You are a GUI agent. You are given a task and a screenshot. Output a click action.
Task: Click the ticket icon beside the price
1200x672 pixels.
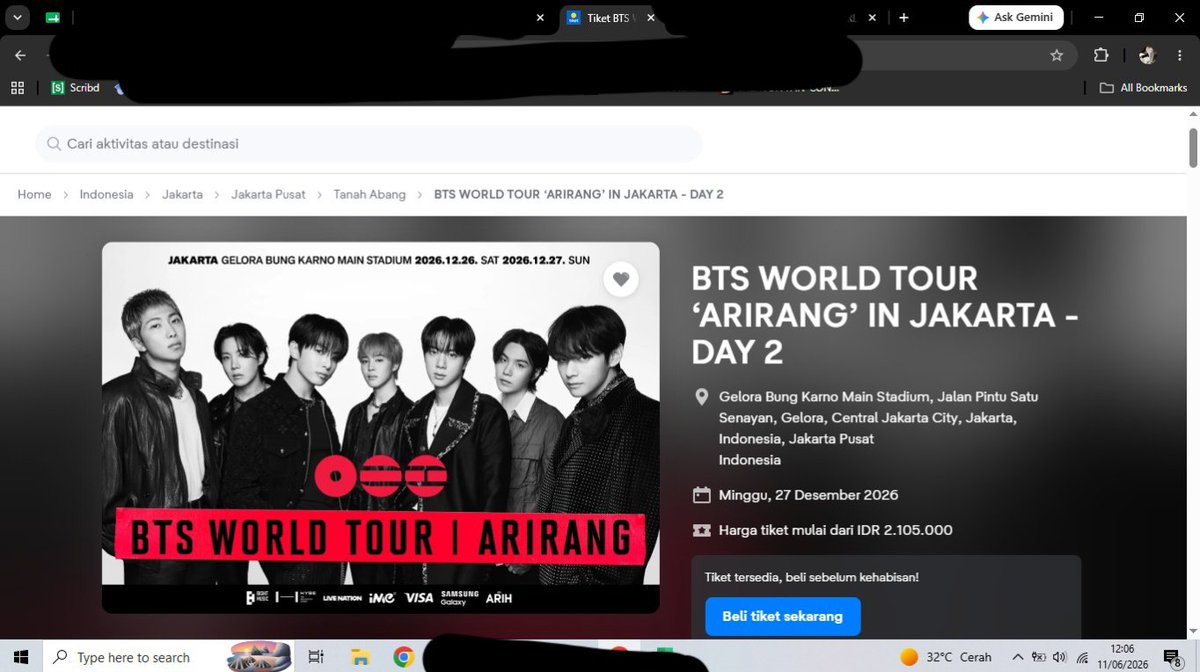click(702, 530)
